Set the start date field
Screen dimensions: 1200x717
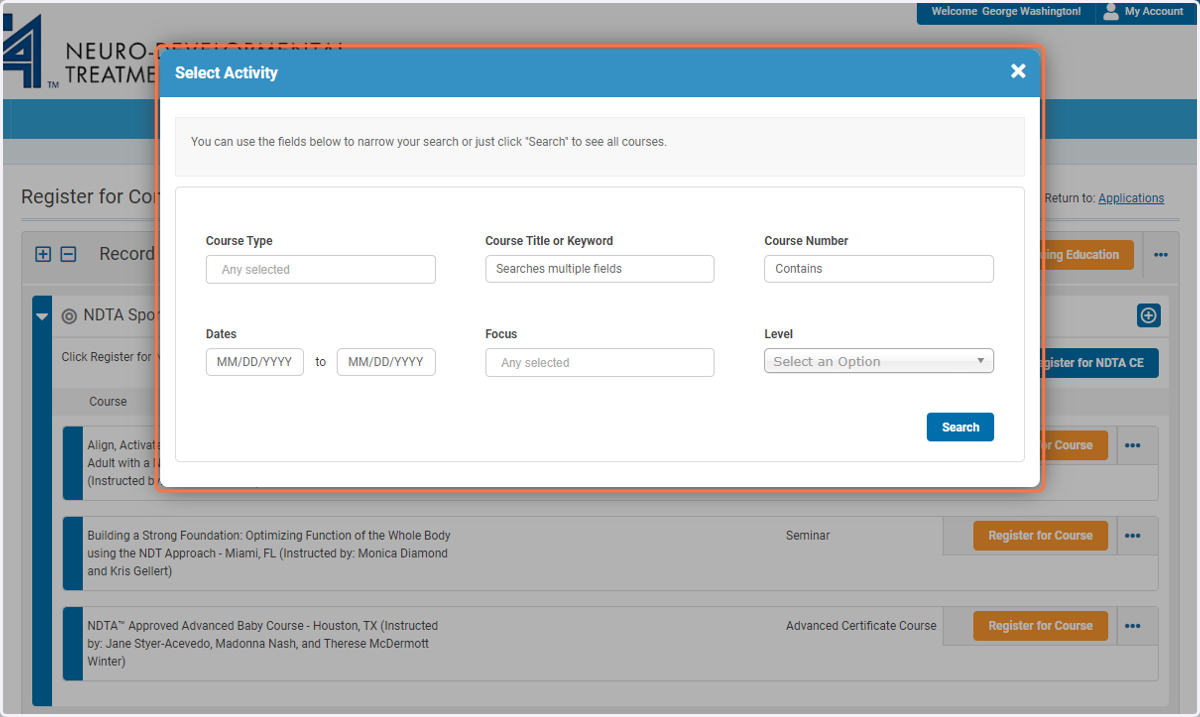click(255, 362)
